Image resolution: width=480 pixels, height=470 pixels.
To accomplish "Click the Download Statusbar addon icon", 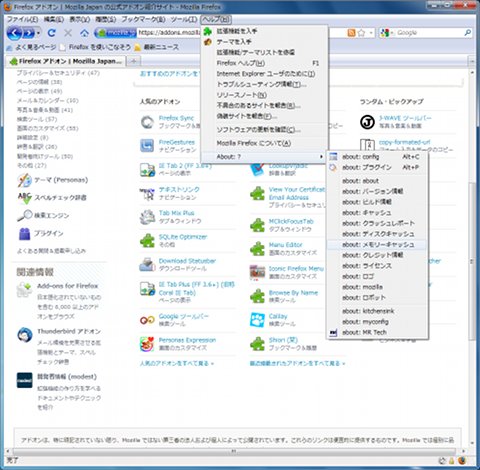I will [147, 265].
